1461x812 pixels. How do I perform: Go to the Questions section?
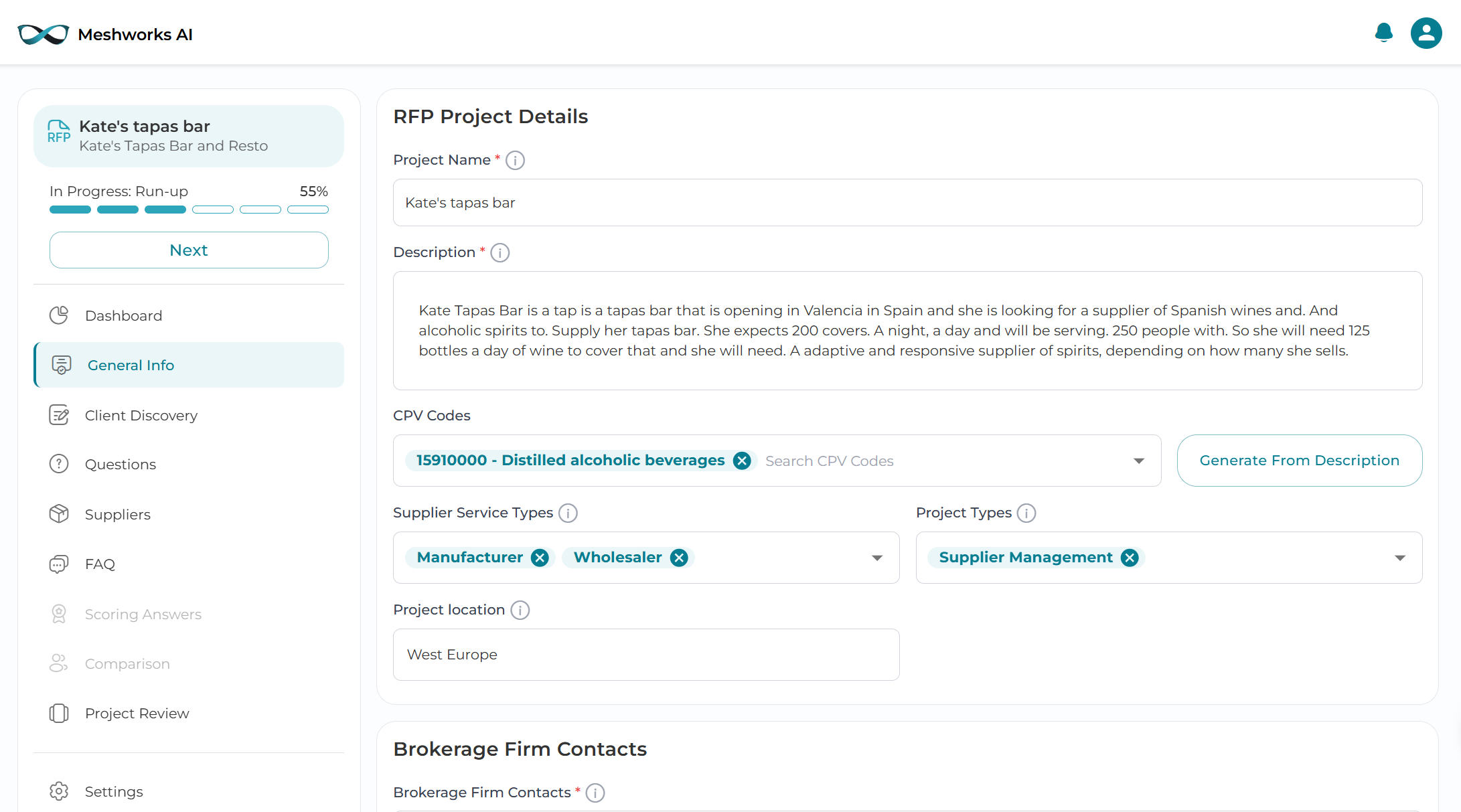pyautogui.click(x=121, y=464)
